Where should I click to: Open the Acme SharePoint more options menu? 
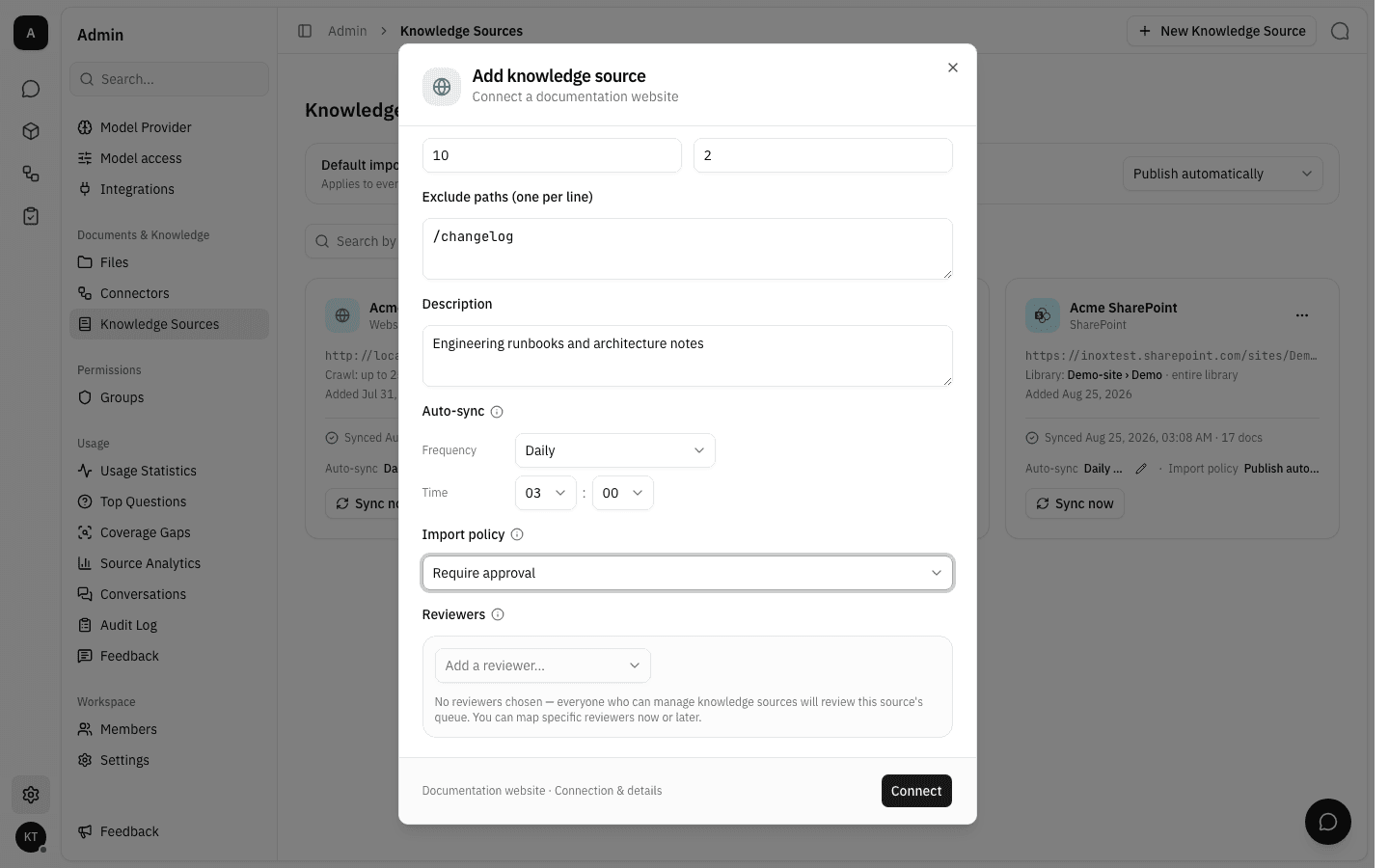pos(1302,315)
